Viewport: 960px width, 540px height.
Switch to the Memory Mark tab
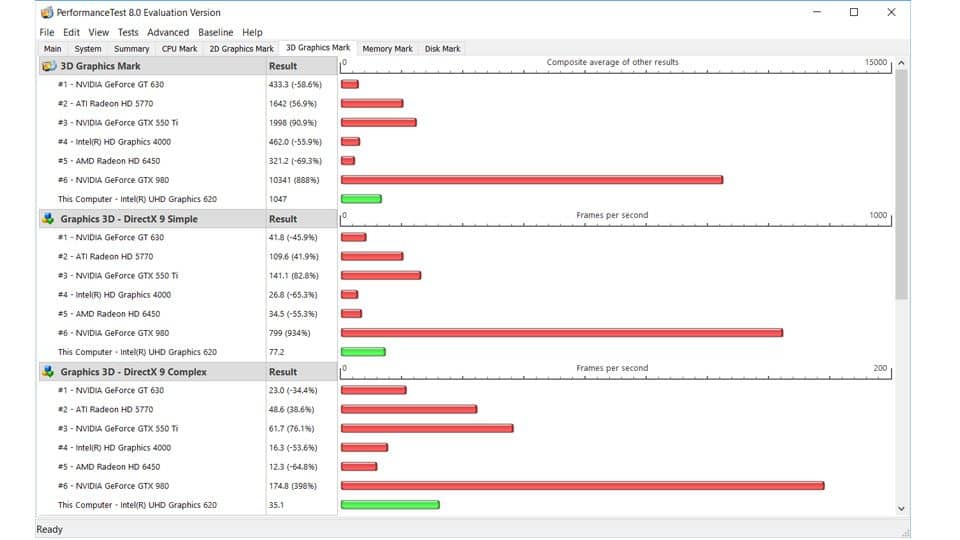point(387,49)
